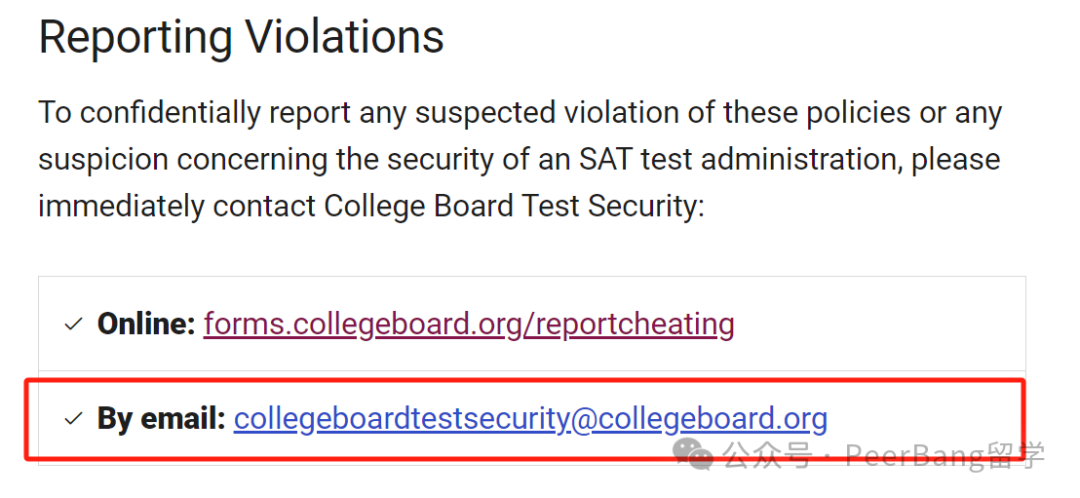
Task: Click the word confidentially in the paragraph
Action: (x=170, y=113)
